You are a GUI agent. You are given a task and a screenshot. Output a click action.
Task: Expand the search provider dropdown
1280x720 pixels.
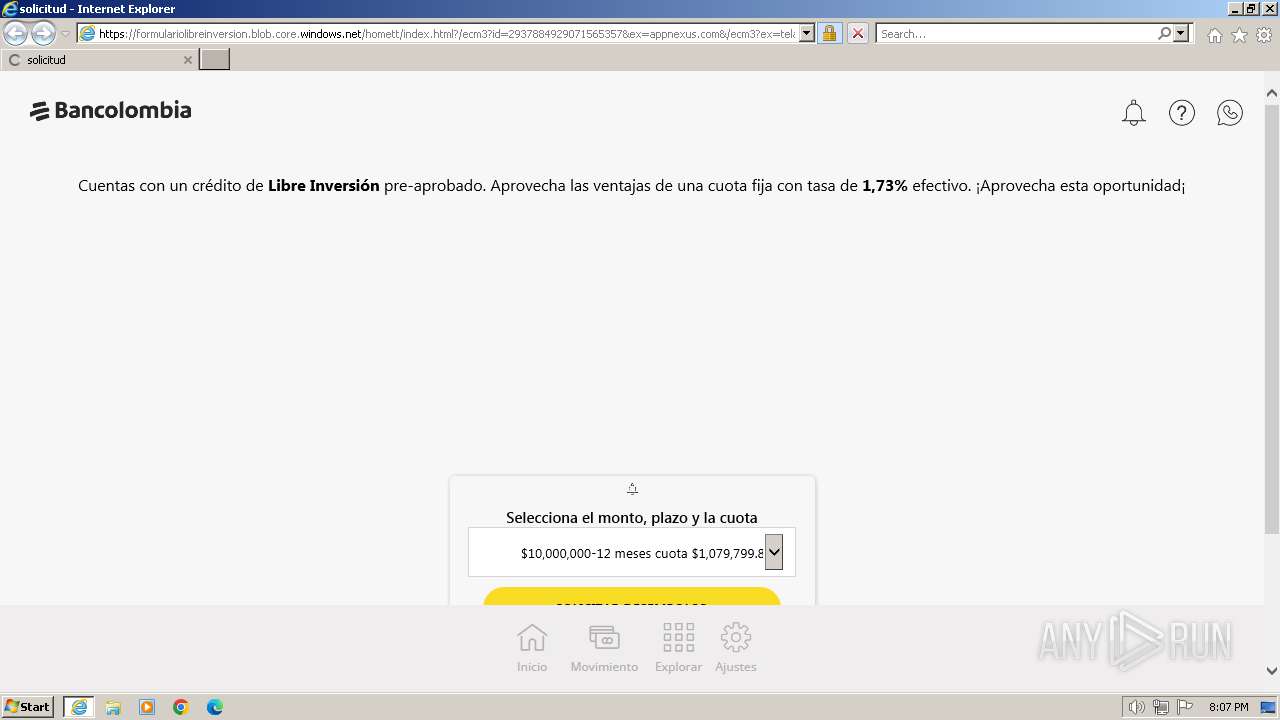1182,33
